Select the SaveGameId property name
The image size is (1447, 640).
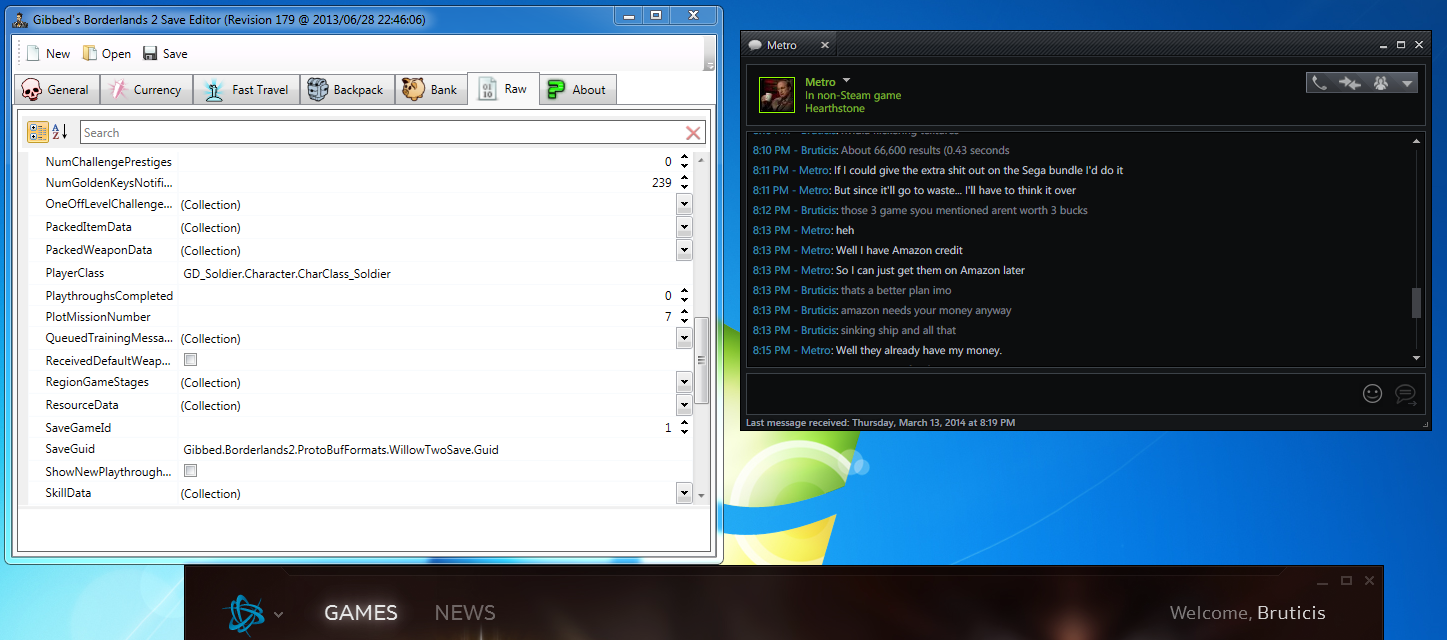[x=79, y=428]
